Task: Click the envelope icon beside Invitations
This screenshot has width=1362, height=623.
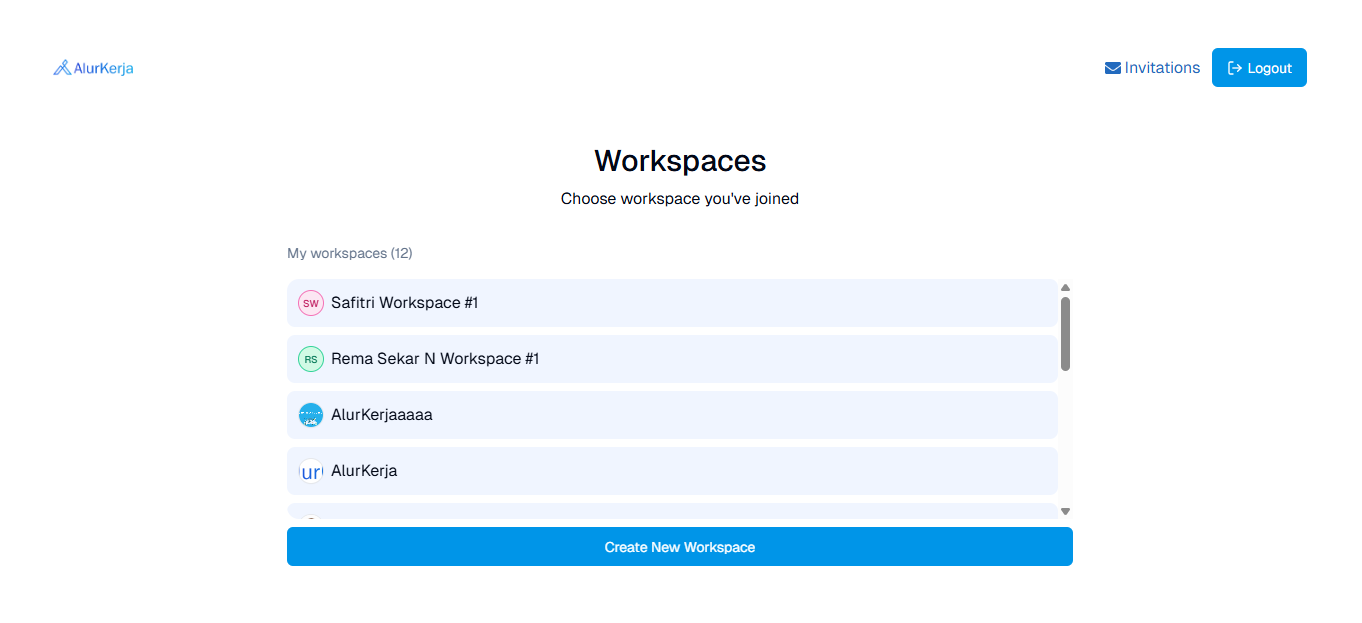Action: tap(1112, 67)
